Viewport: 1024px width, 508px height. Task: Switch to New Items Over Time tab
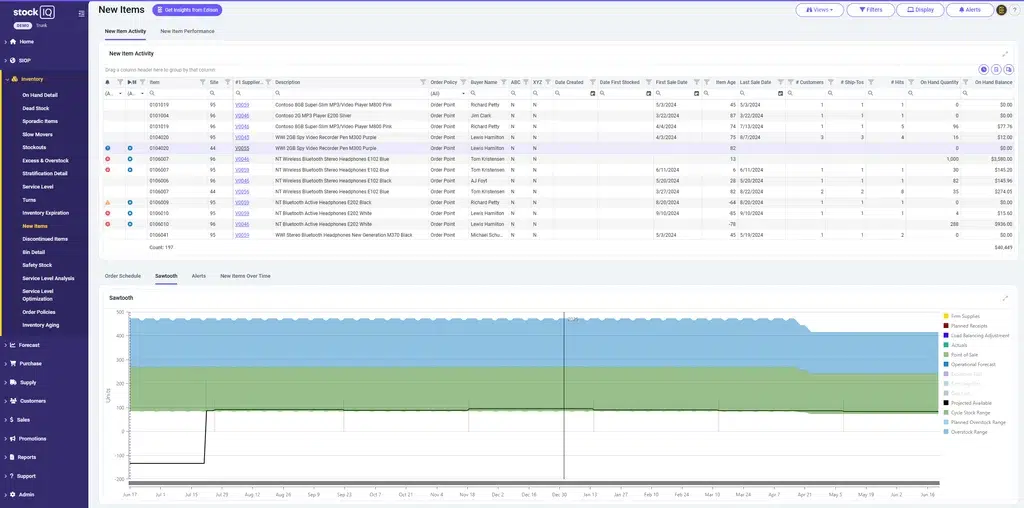tap(245, 276)
